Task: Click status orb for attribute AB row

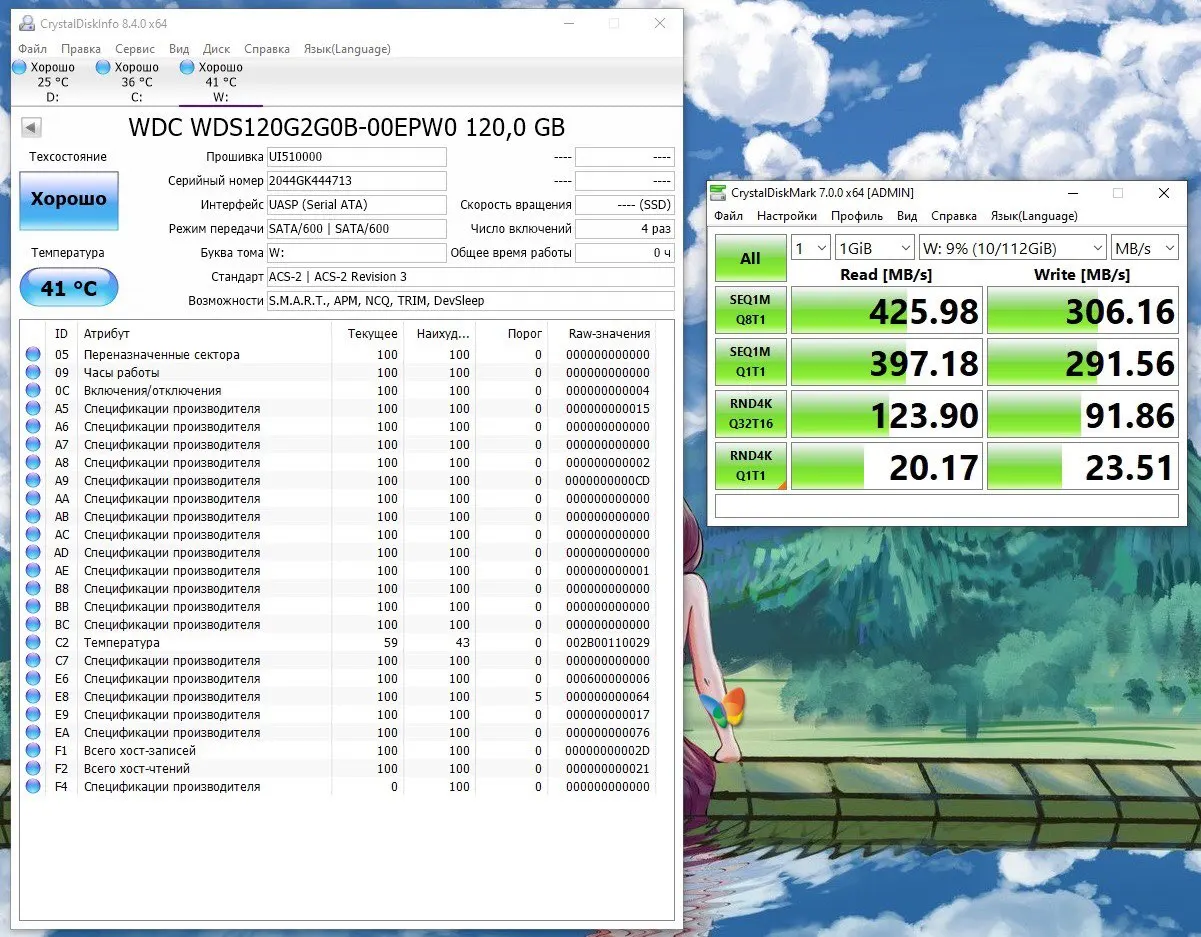Action: [x=33, y=517]
